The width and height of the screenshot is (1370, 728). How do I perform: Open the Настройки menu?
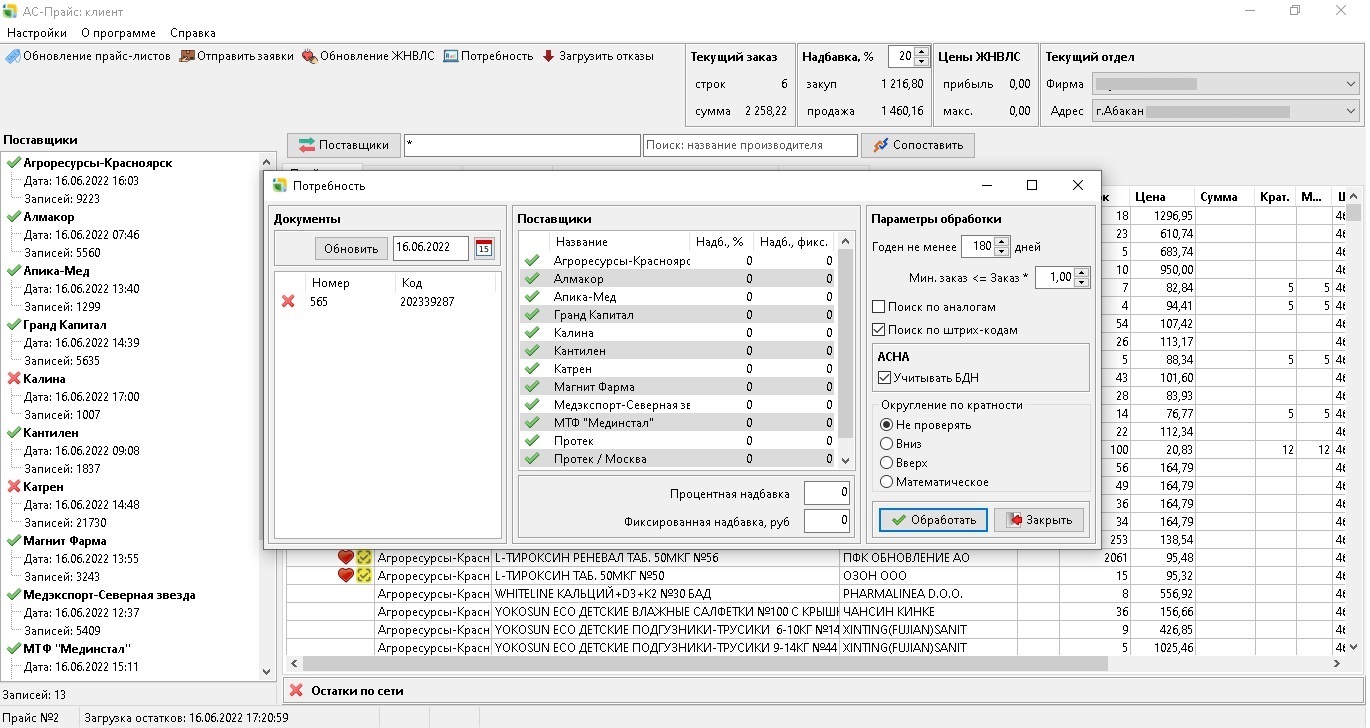pos(37,33)
